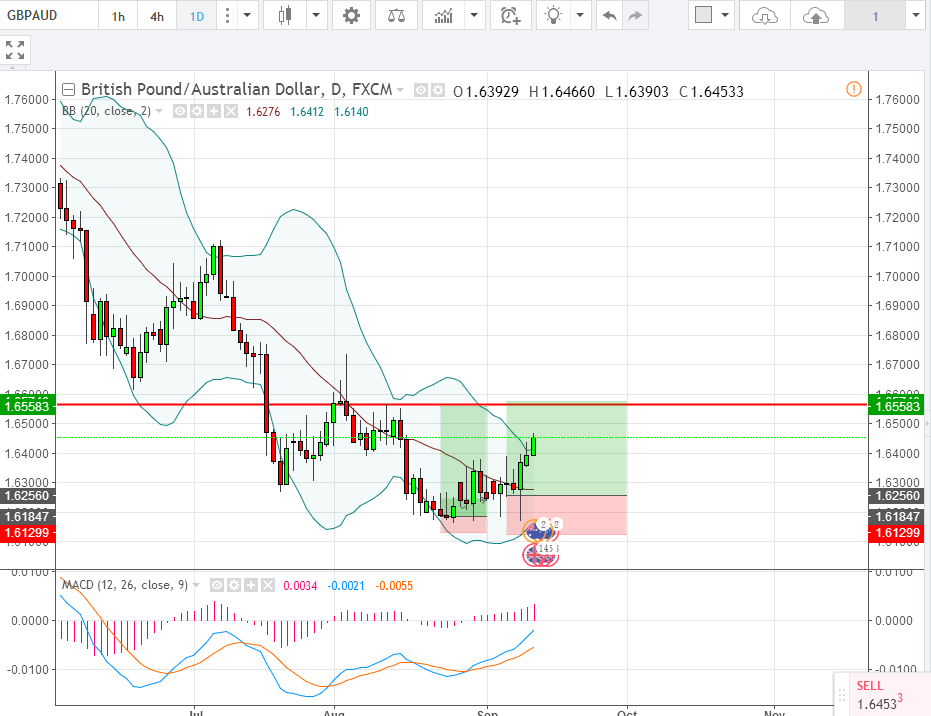This screenshot has width=931, height=716.
Task: Click the chart layout square icon
Action: point(704,15)
